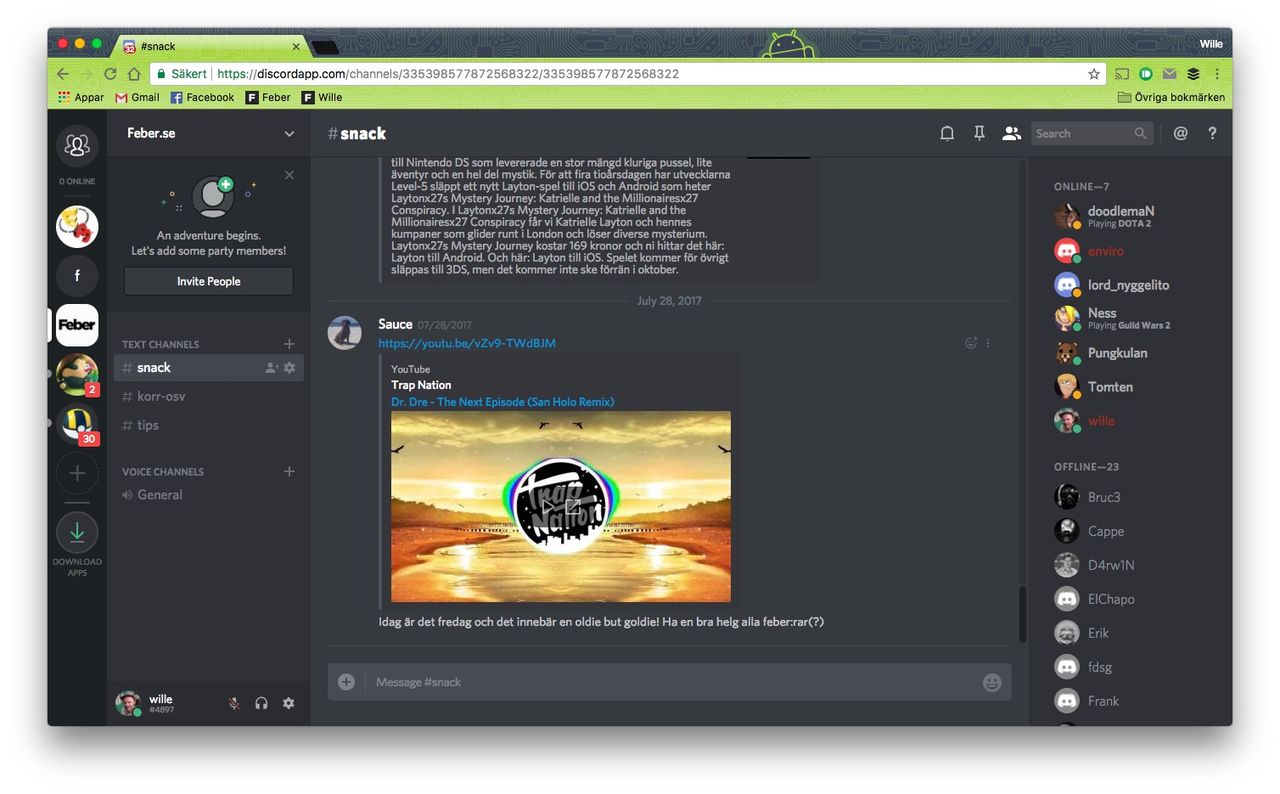Open Chrome's three-dot menu
This screenshot has width=1280, height=794.
[x=1217, y=74]
